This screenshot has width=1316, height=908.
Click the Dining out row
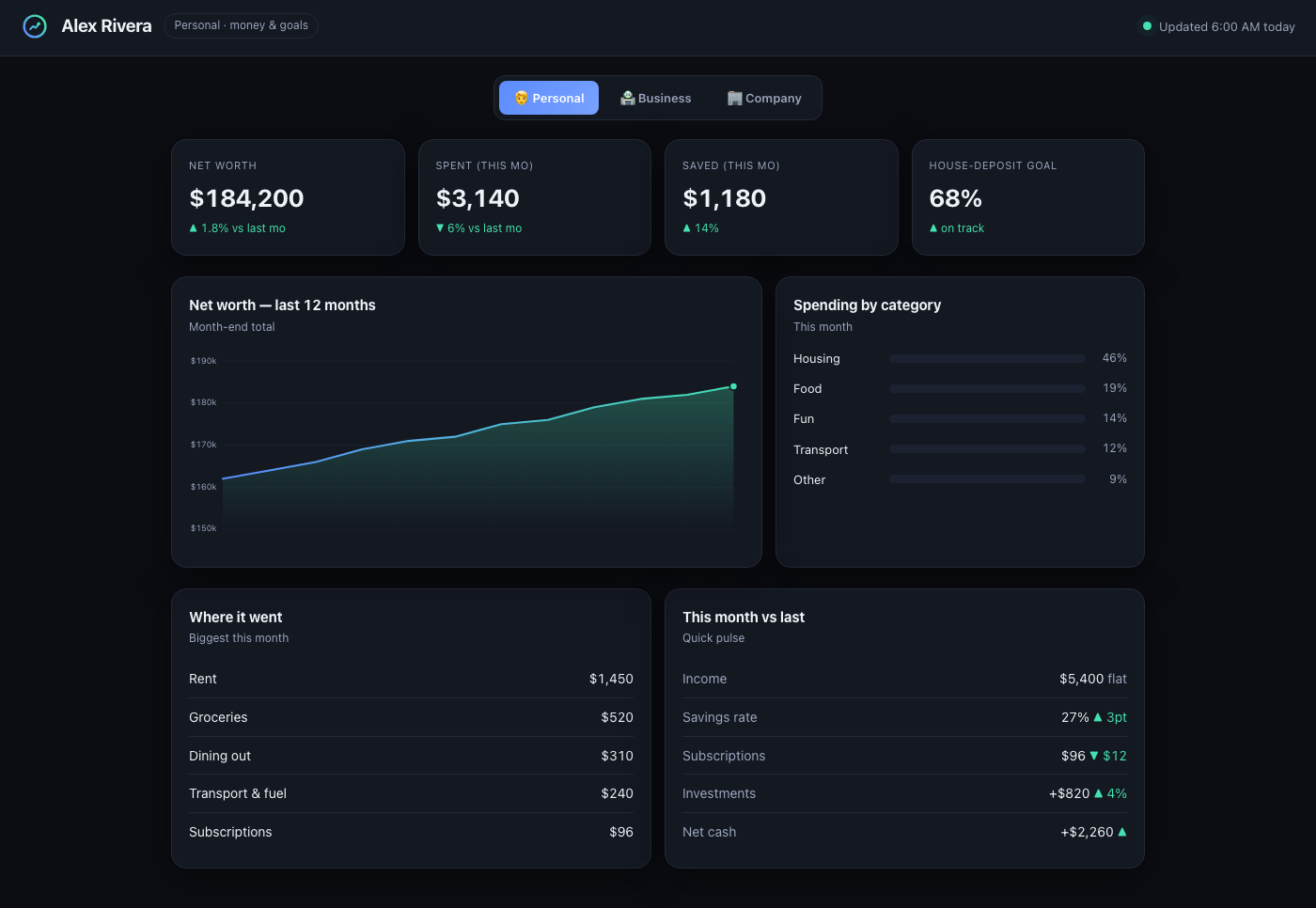411,756
